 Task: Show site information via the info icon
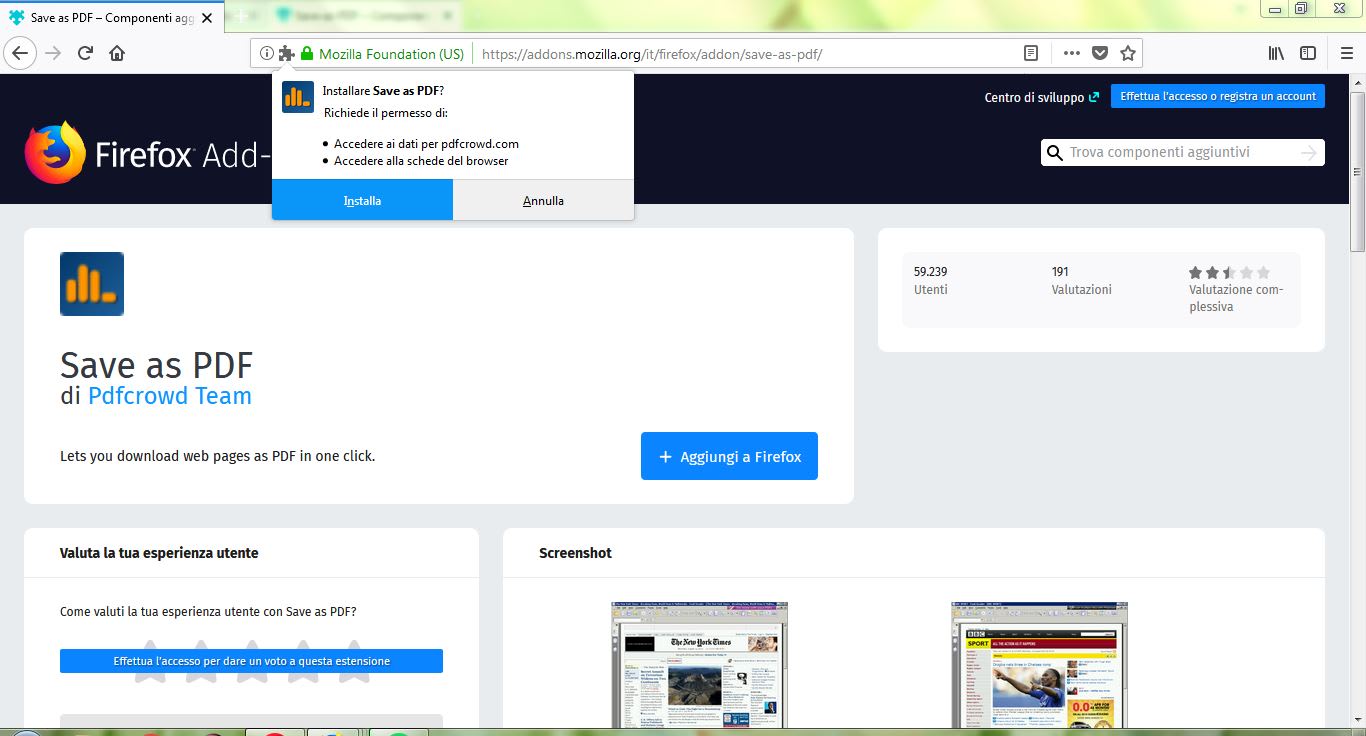(x=266, y=54)
